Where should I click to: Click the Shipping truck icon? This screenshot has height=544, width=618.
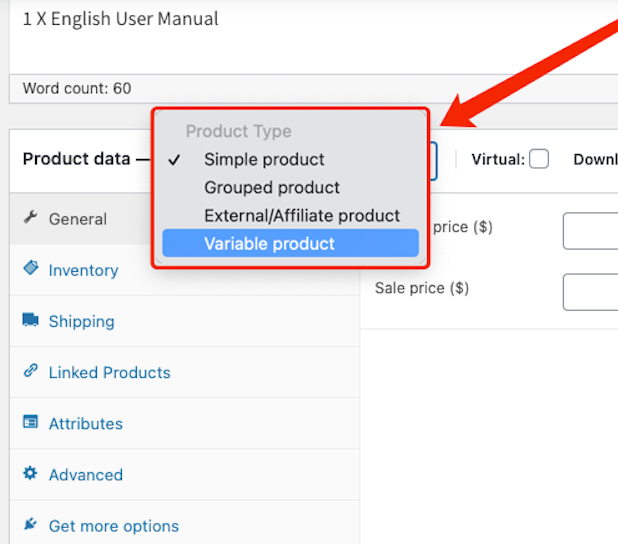(31, 320)
